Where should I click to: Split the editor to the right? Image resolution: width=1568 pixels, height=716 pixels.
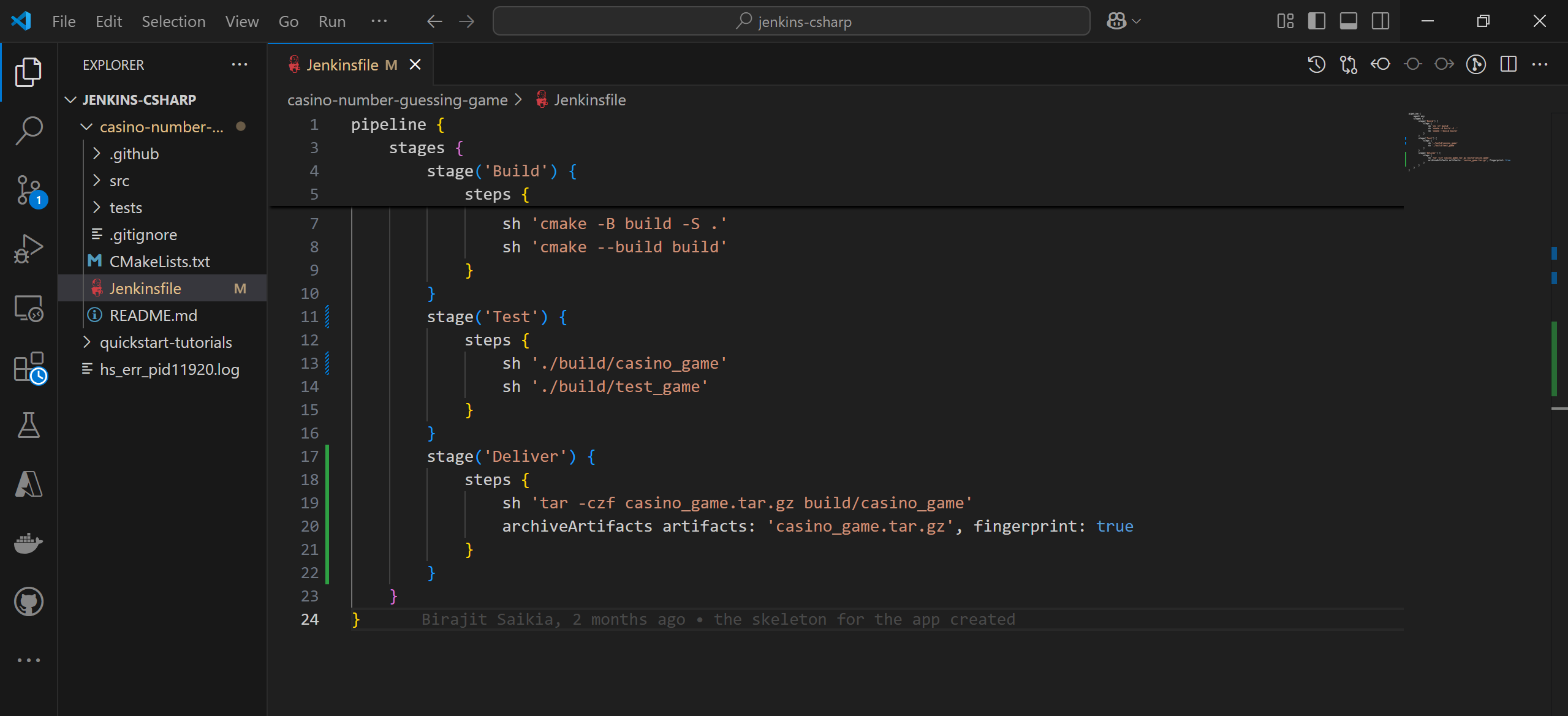(x=1509, y=64)
